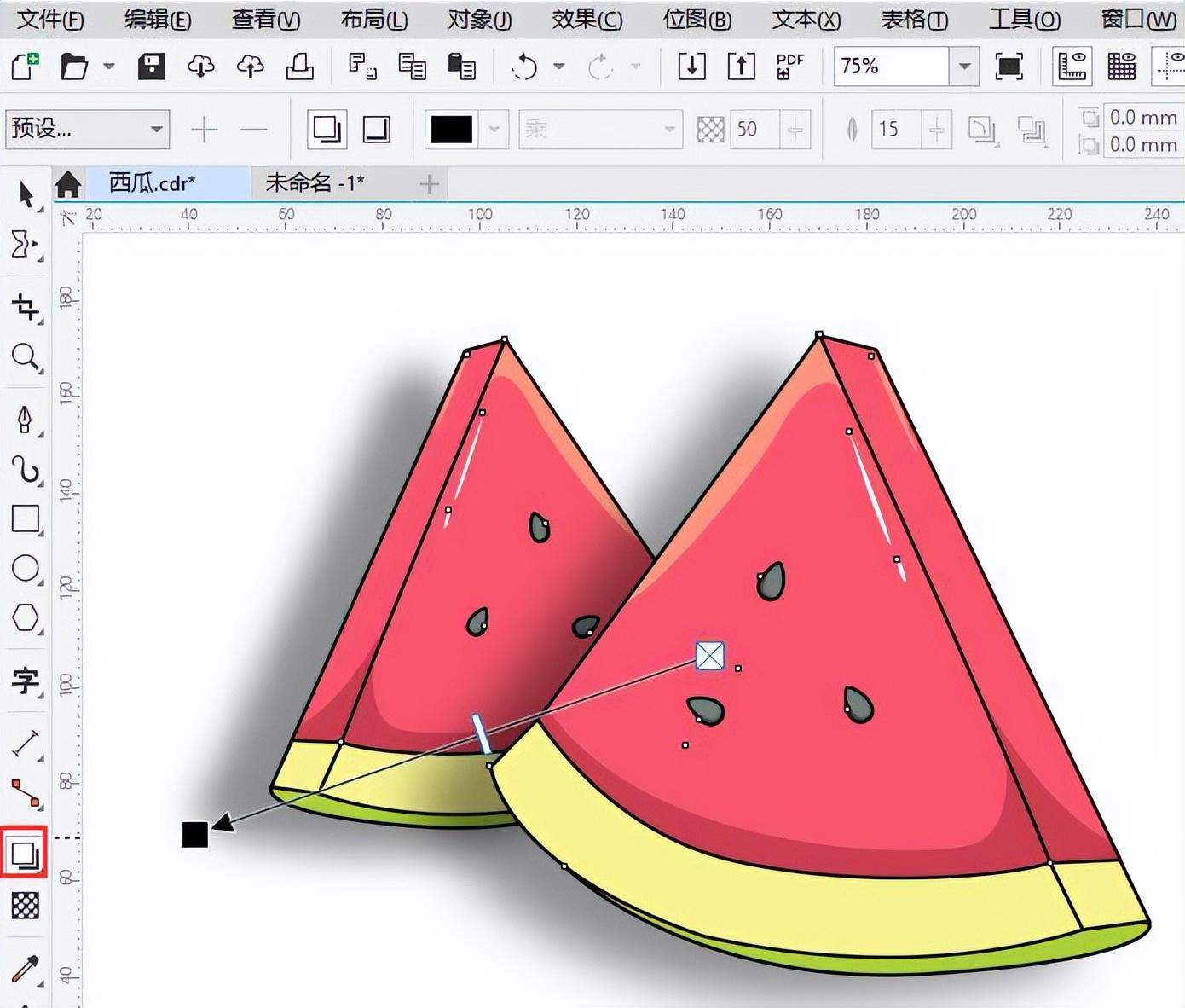Open the 对象(J) menu
Image resolution: width=1185 pixels, height=1008 pixels.
click(480, 19)
